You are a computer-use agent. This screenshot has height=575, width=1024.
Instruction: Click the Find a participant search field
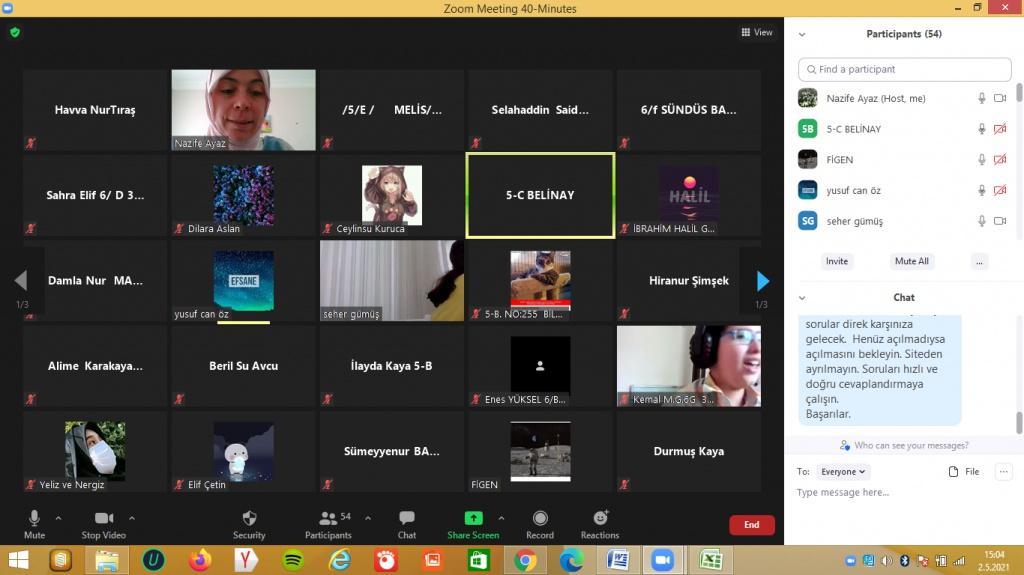click(x=905, y=69)
